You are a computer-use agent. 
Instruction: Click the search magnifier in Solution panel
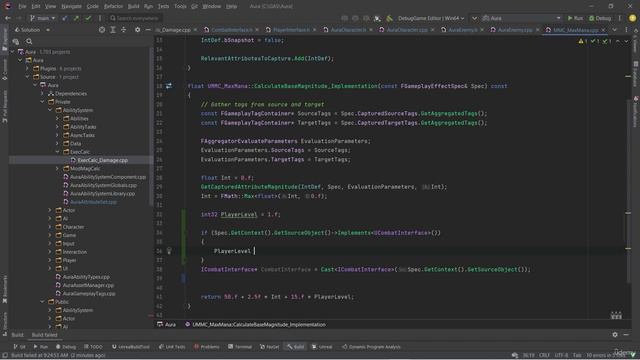(29, 41)
